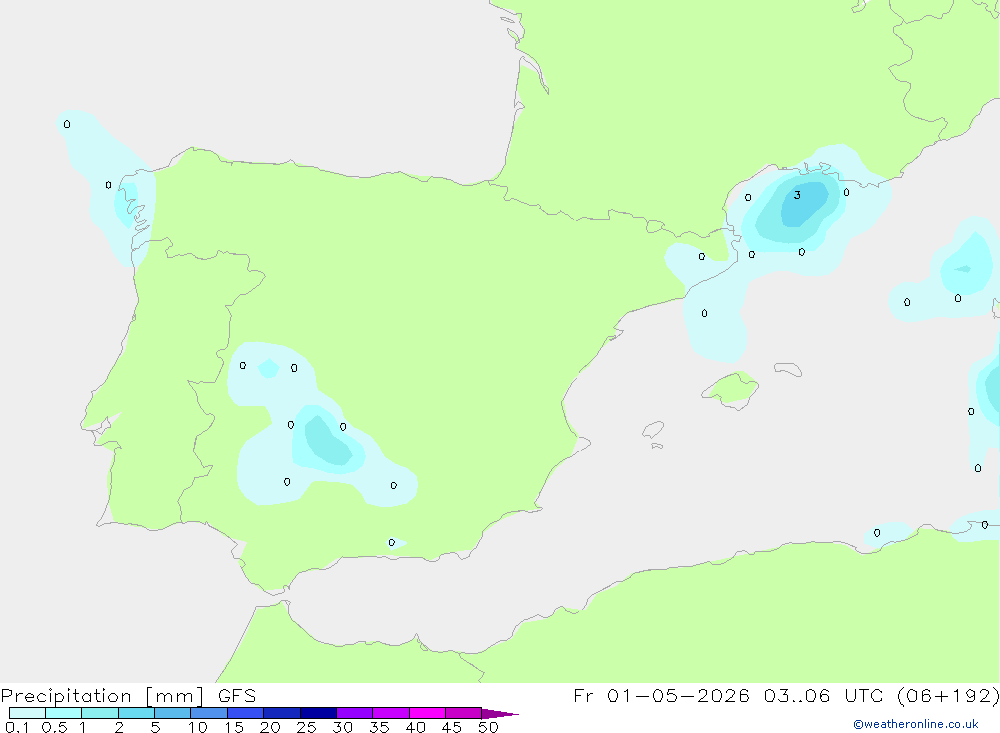Click the purple arrow above 50 mm
The width and height of the screenshot is (1000, 733).
500,714
